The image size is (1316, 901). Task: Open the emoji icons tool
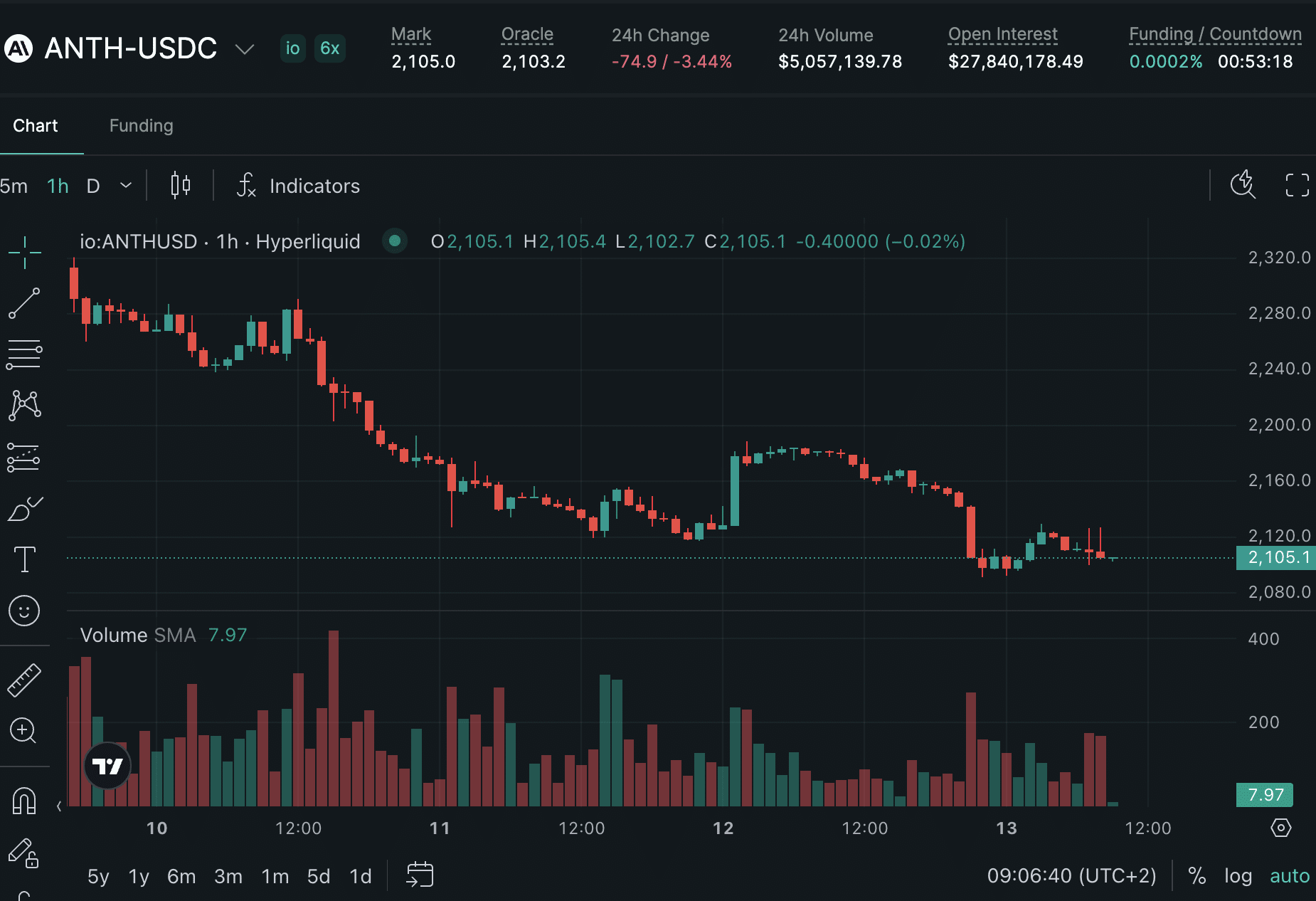[24, 611]
